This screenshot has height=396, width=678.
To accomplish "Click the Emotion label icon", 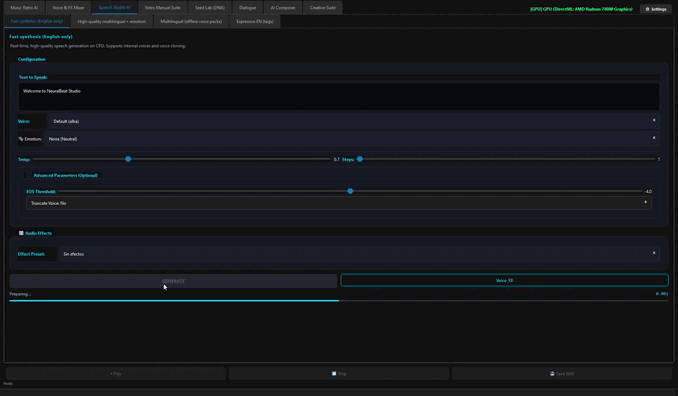I will (21, 139).
